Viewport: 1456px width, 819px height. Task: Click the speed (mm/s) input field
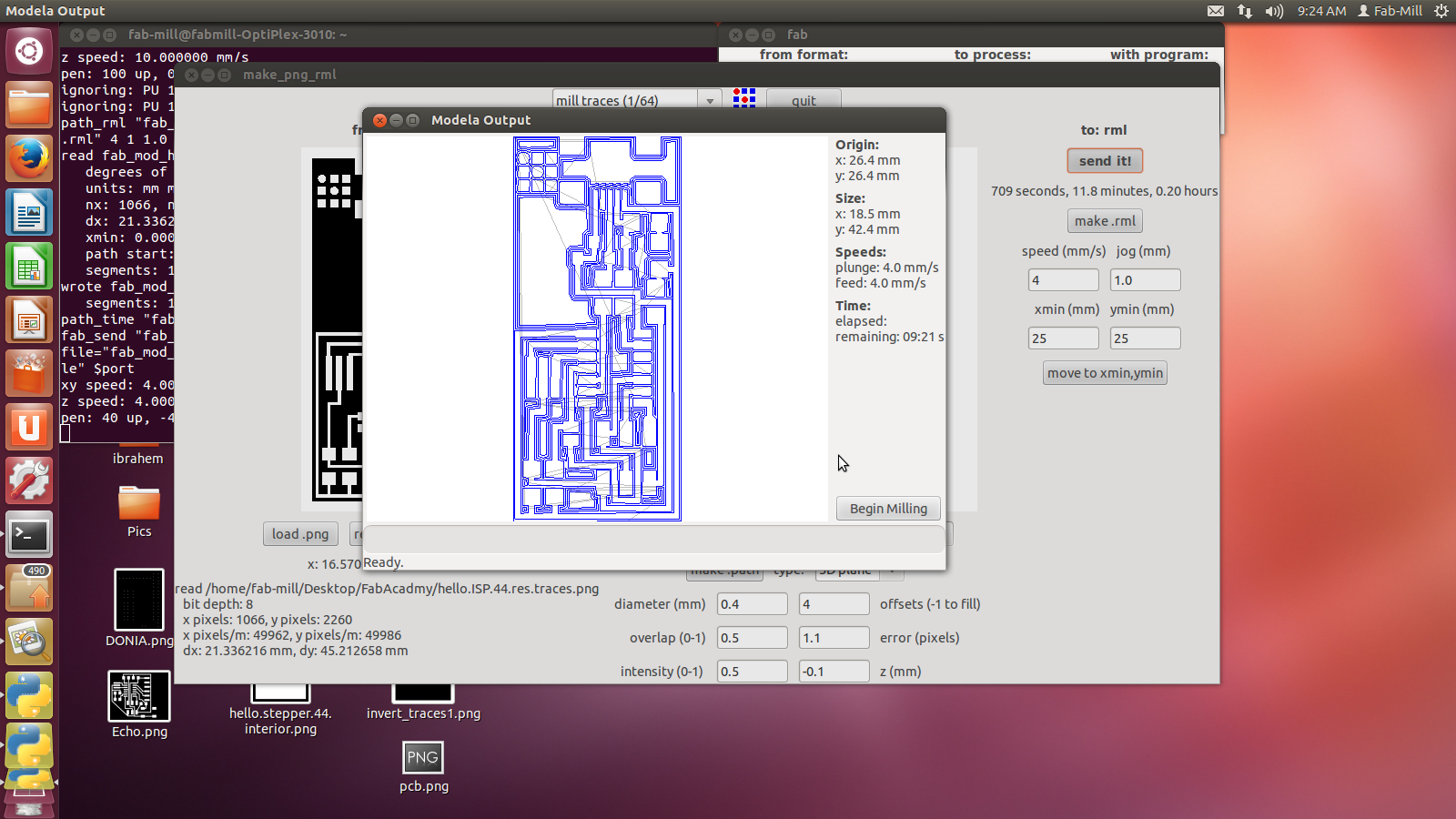1063,280
